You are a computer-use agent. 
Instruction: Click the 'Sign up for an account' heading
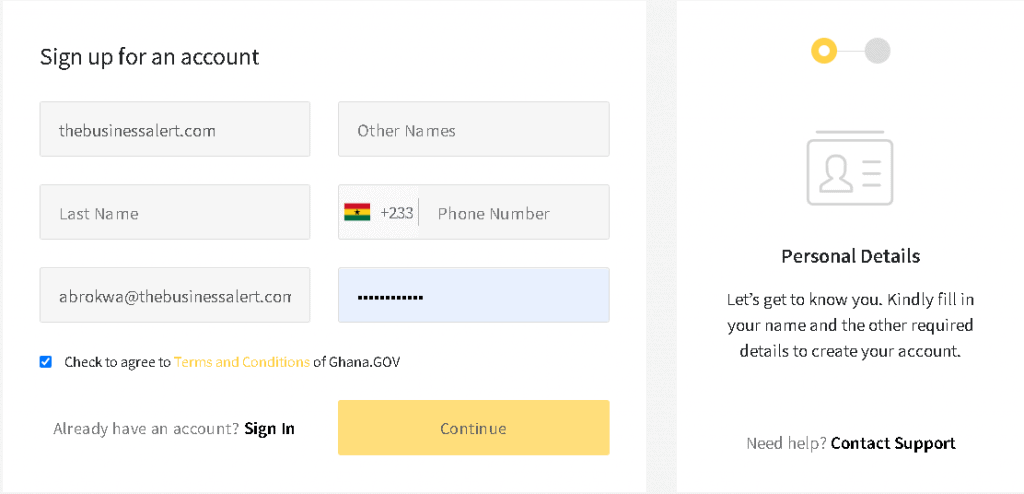150,57
